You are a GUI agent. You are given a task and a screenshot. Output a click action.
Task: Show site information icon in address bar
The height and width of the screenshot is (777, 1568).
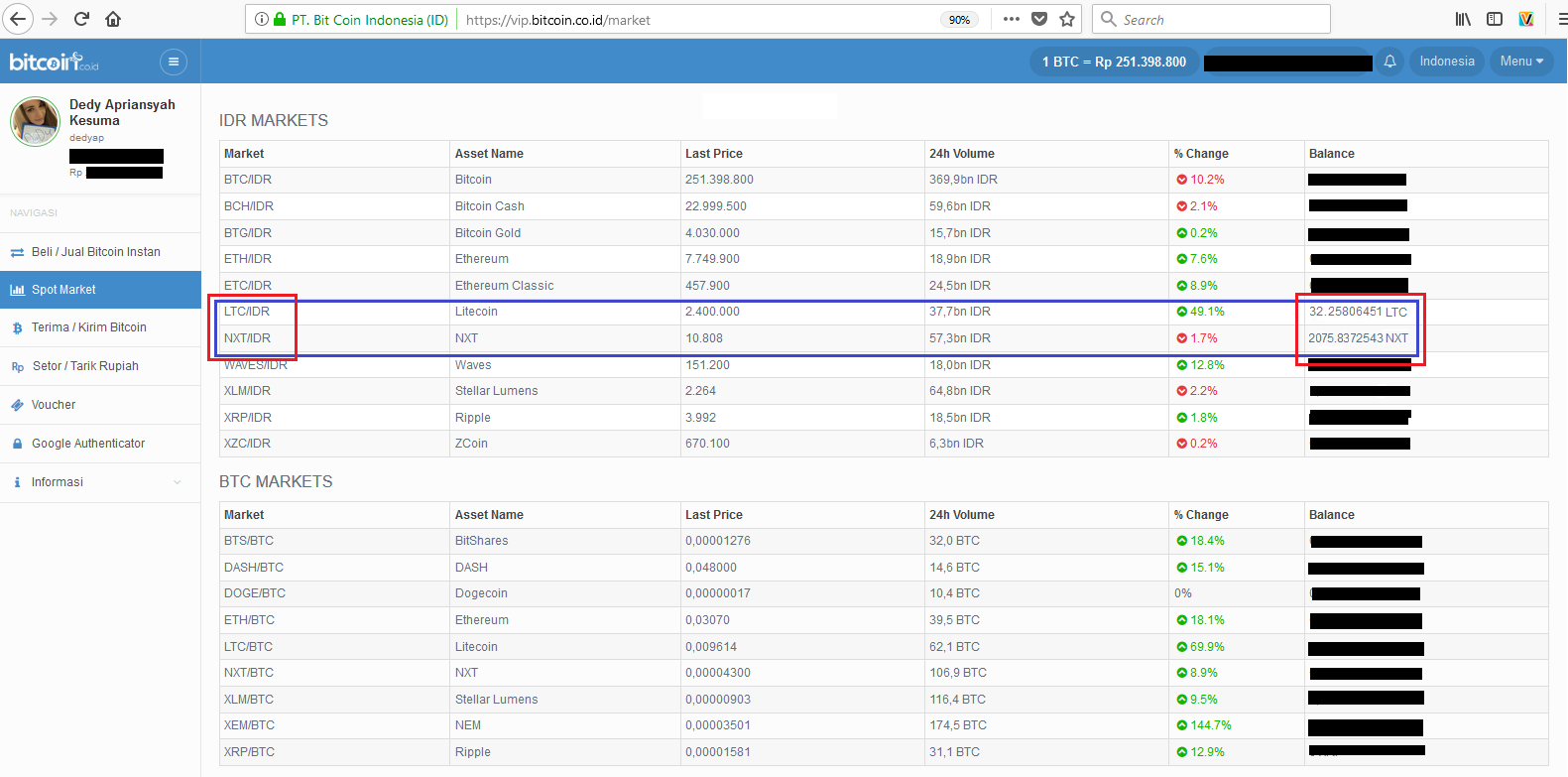[x=262, y=19]
